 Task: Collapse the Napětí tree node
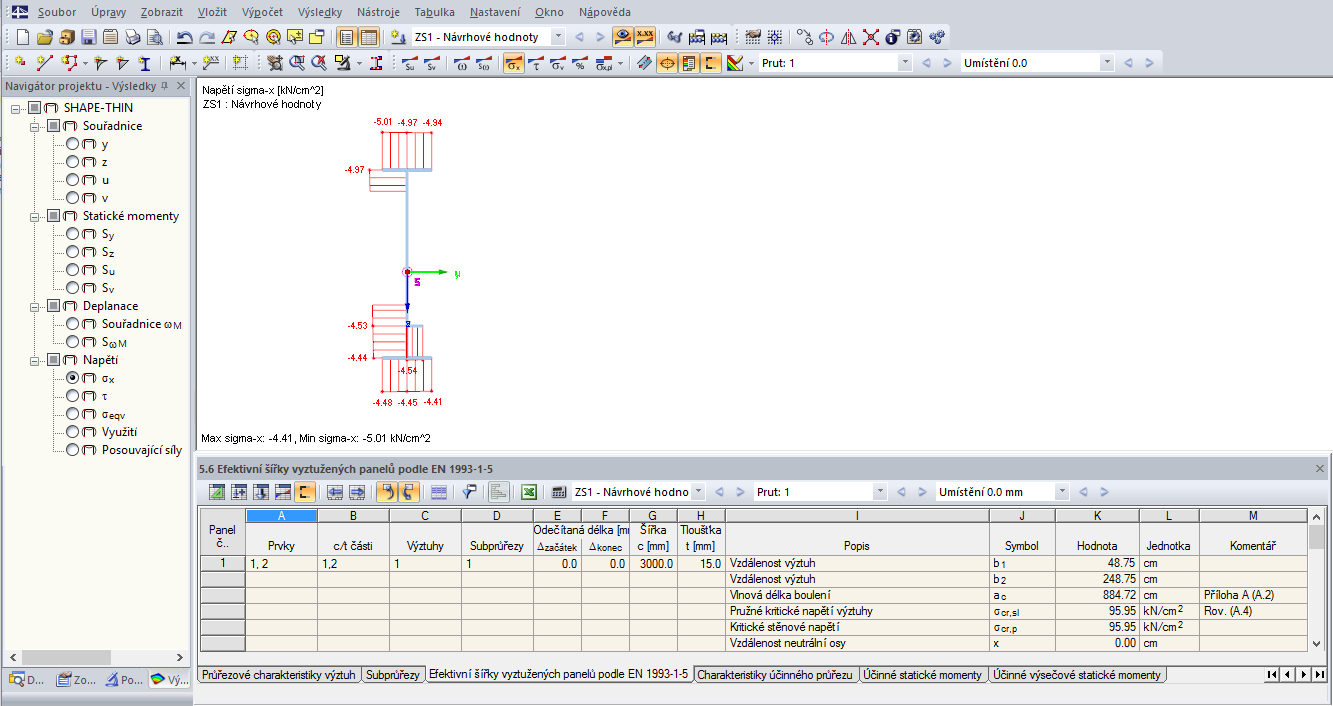pyautogui.click(x=36, y=360)
